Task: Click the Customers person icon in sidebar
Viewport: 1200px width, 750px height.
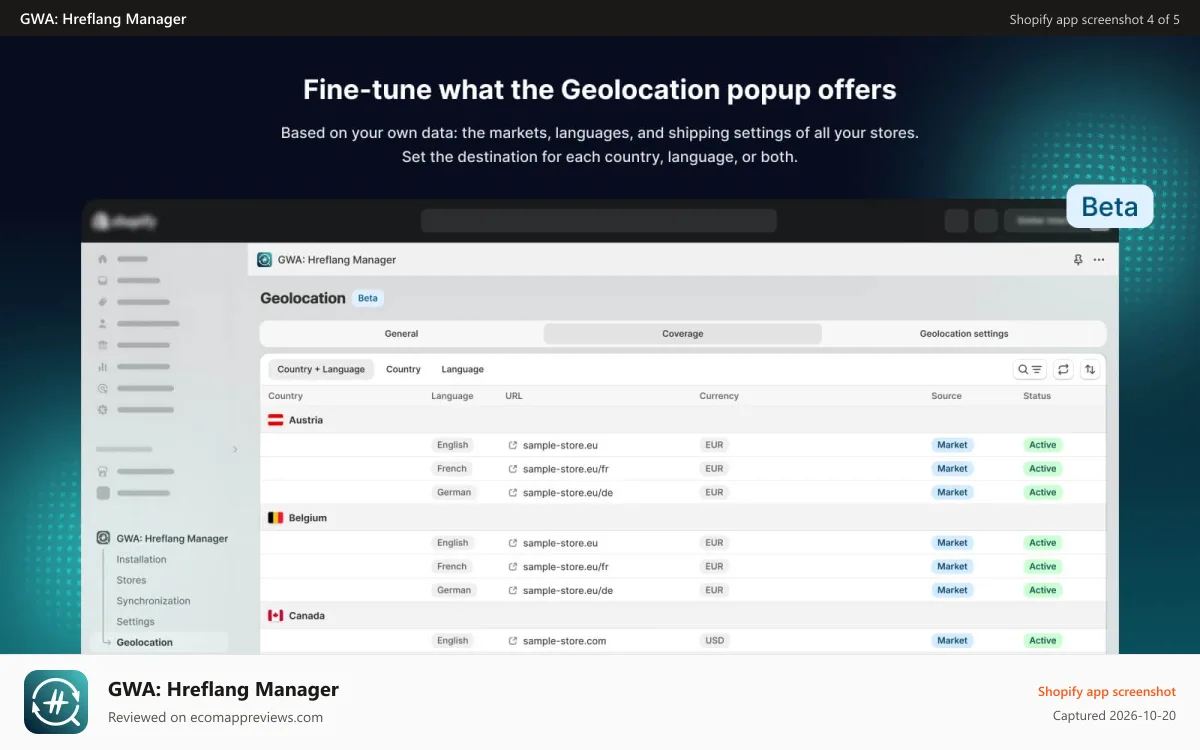Action: point(102,324)
